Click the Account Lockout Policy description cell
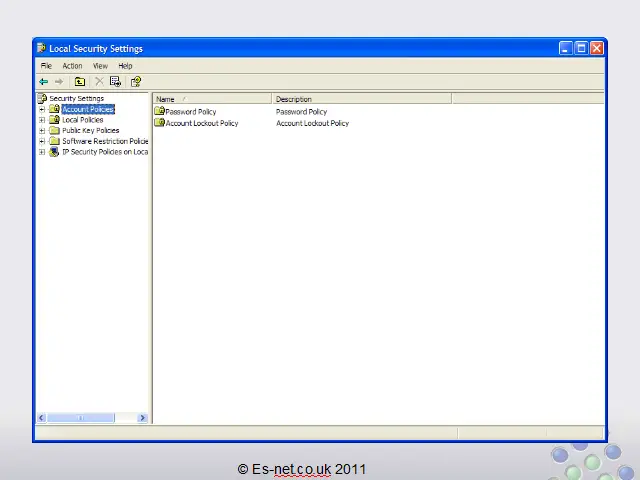640x480 pixels. 312,123
